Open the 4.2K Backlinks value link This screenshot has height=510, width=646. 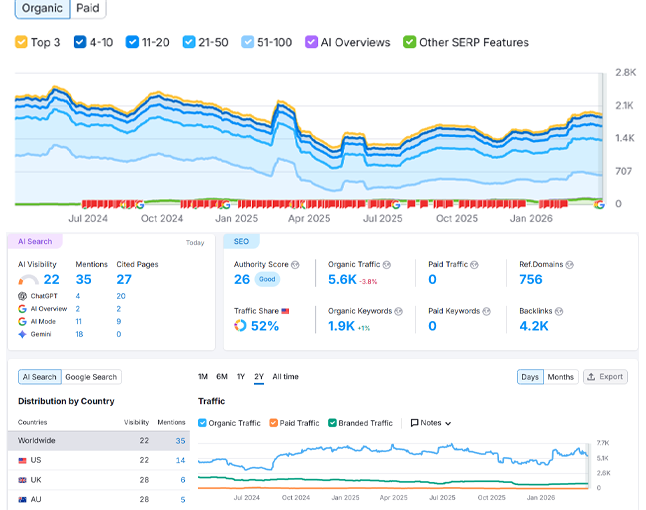(x=534, y=326)
